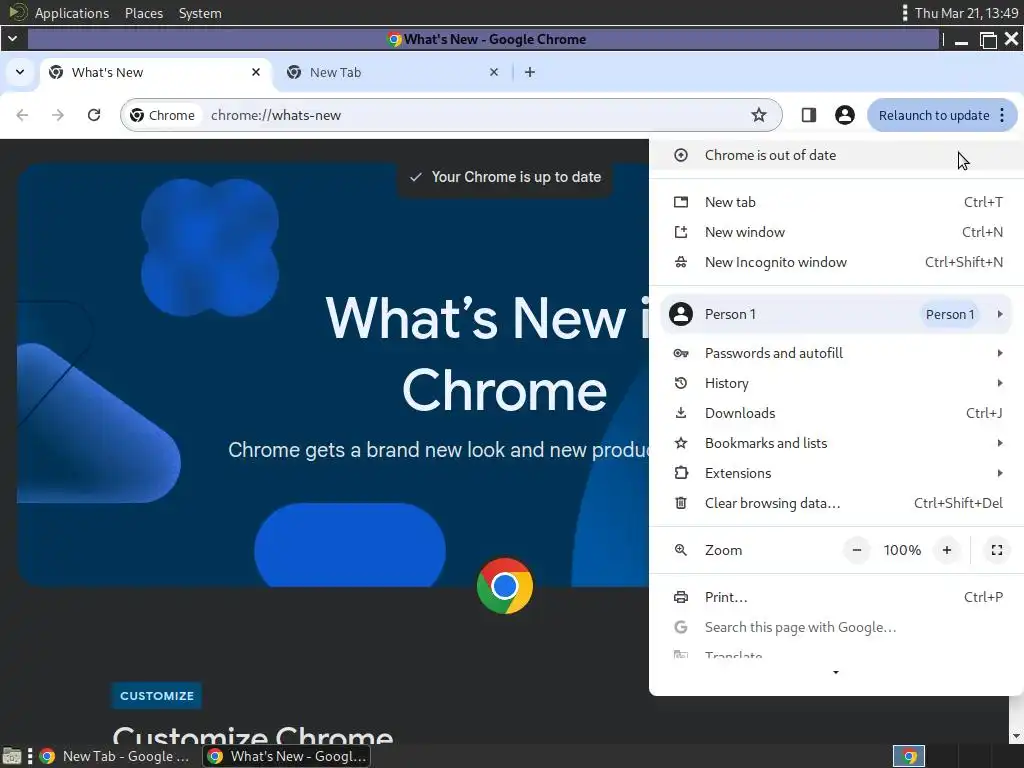Open the tab search dropdown arrow
The image size is (1024, 768).
click(20, 72)
